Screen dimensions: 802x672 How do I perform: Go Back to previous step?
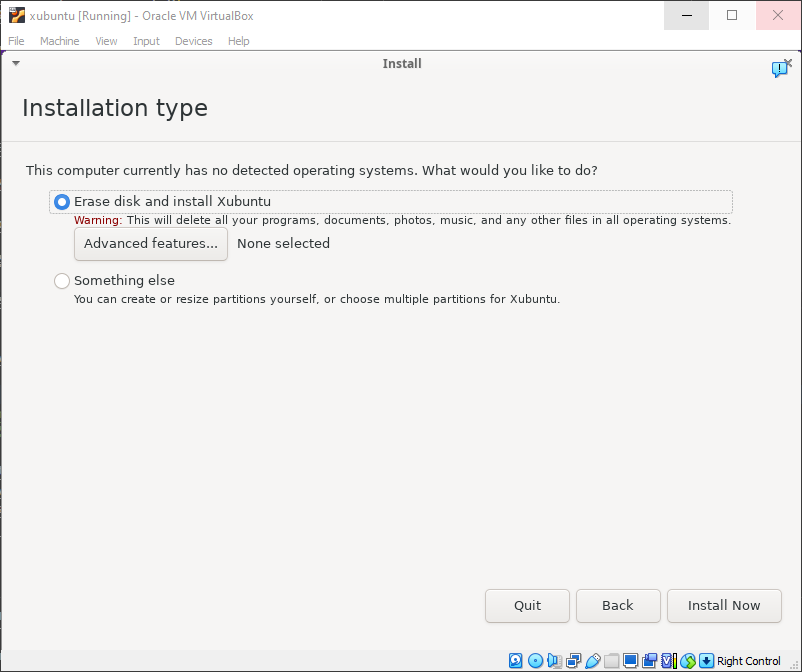pyautogui.click(x=618, y=606)
